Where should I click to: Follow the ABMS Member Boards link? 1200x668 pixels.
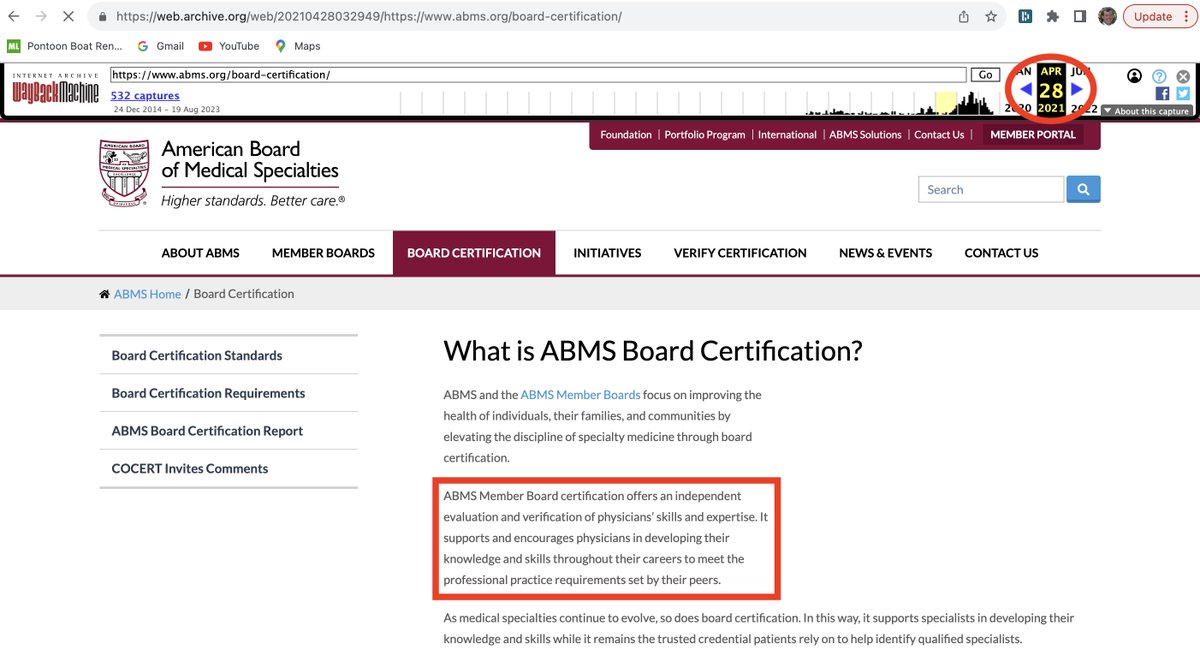580,395
